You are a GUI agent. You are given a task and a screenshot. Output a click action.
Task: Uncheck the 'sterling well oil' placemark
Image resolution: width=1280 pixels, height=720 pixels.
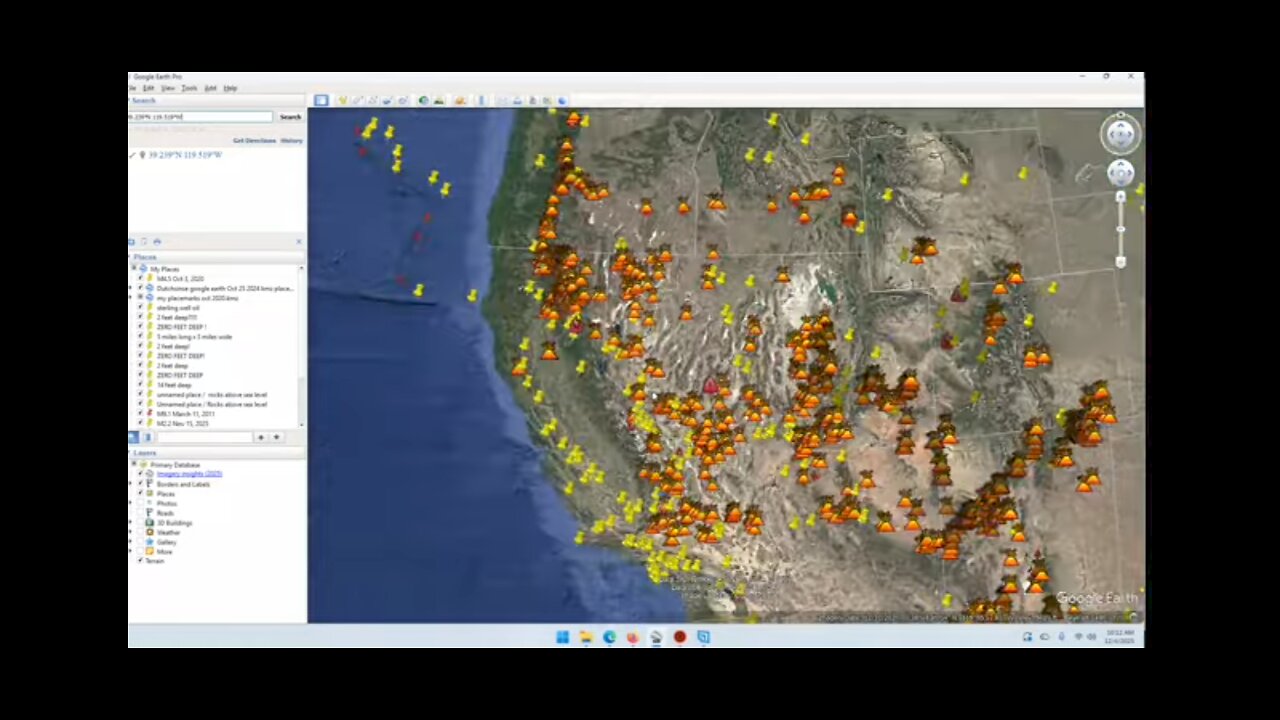coord(140,308)
